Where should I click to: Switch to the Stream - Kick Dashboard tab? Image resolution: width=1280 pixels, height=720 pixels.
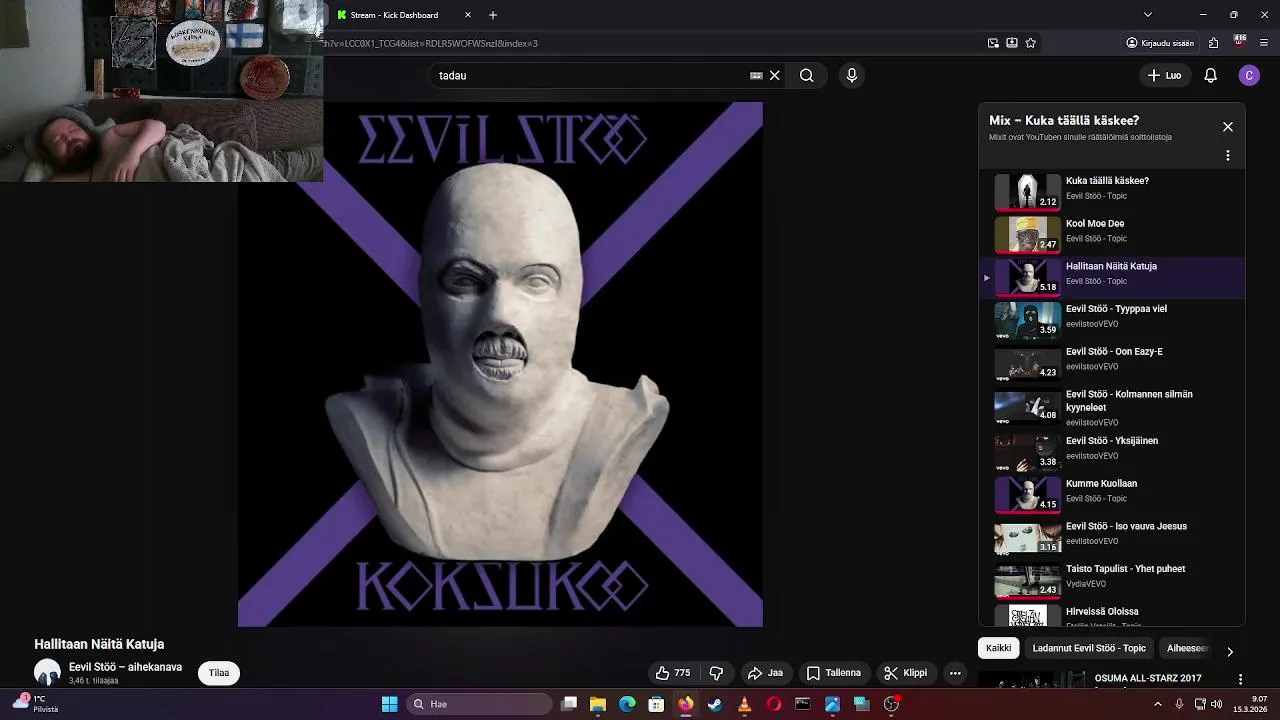click(395, 15)
